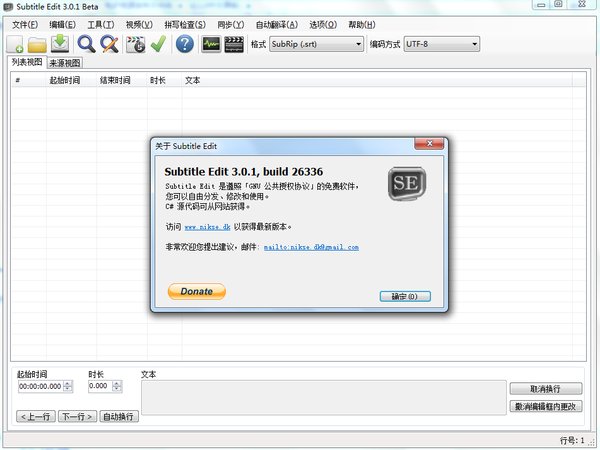Toggle the video player film icon
This screenshot has width=600, height=450.
(234, 44)
